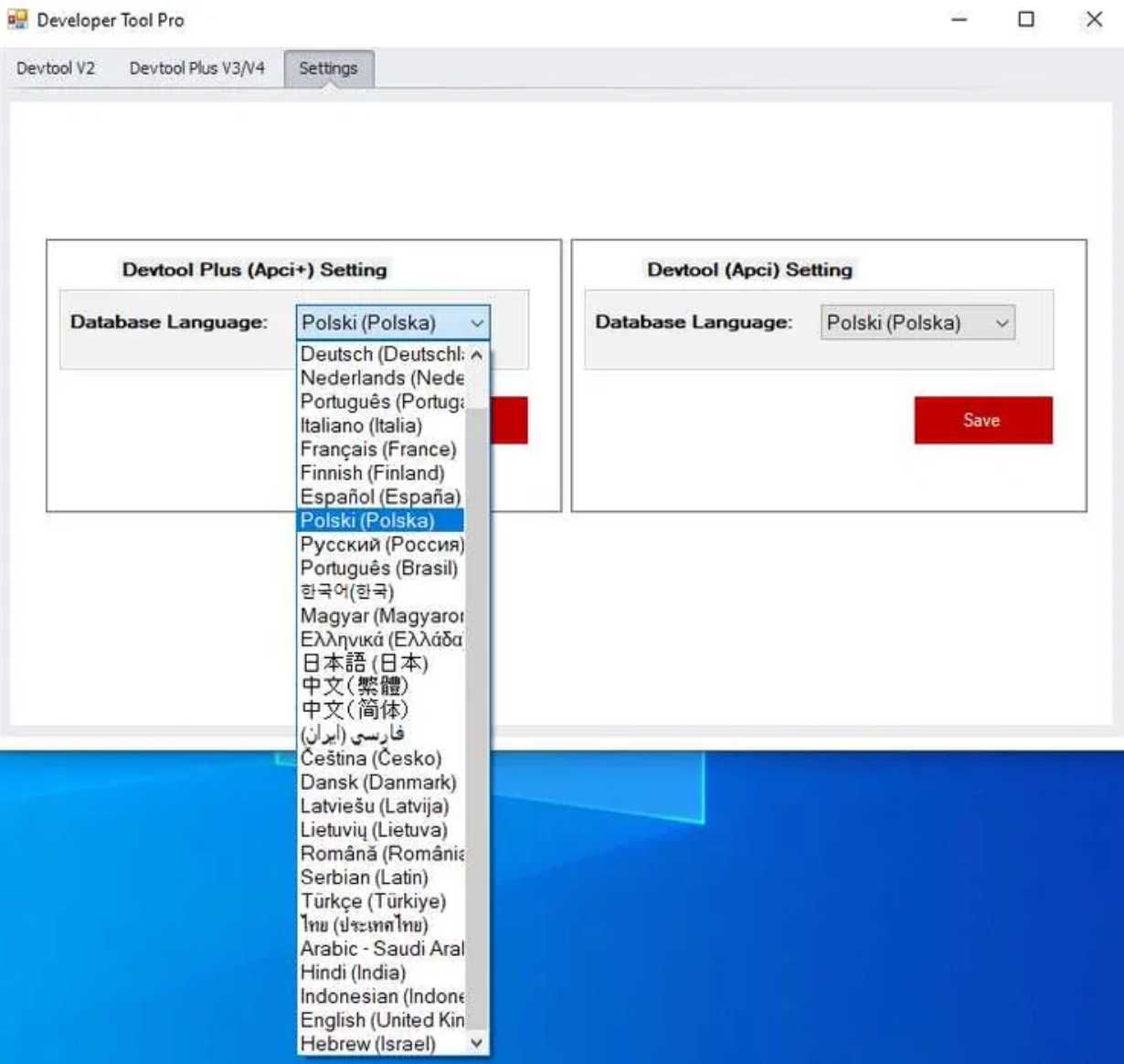1124x1064 pixels.
Task: Pick Türkçe (Türkiye) from the list
Action: pos(382,900)
